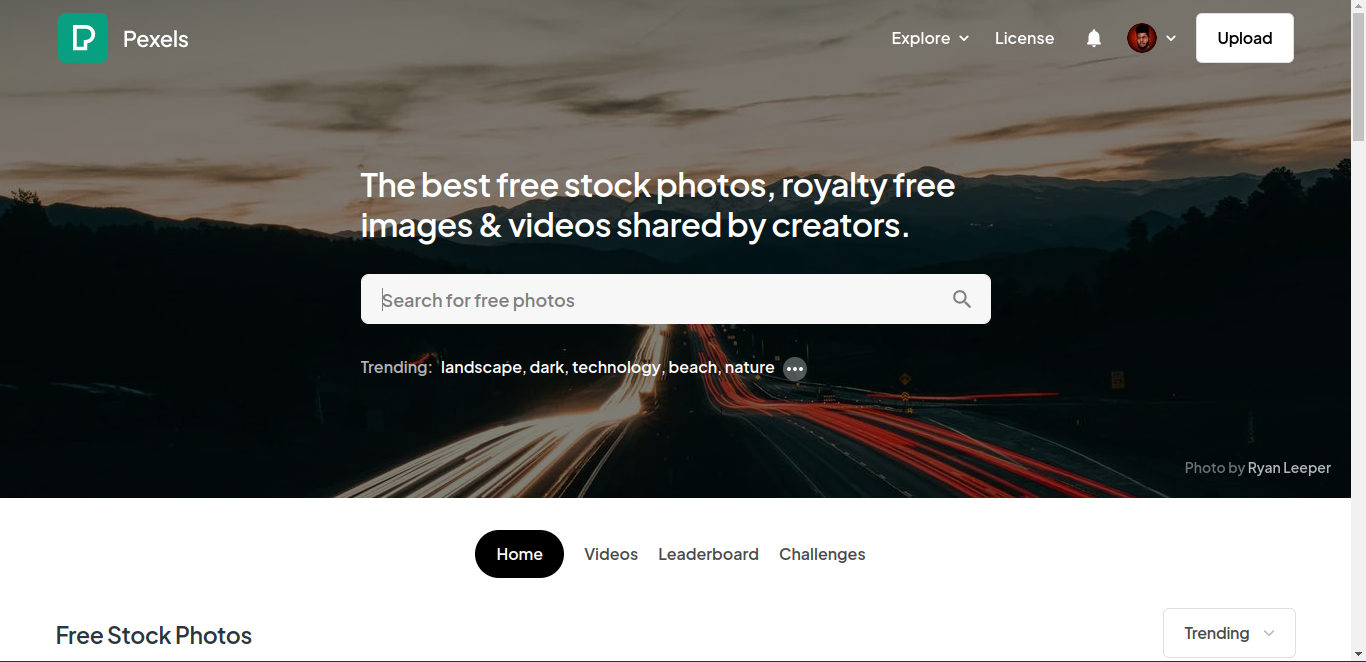Switch to the Videos tab
The height and width of the screenshot is (662, 1366).
pos(611,554)
